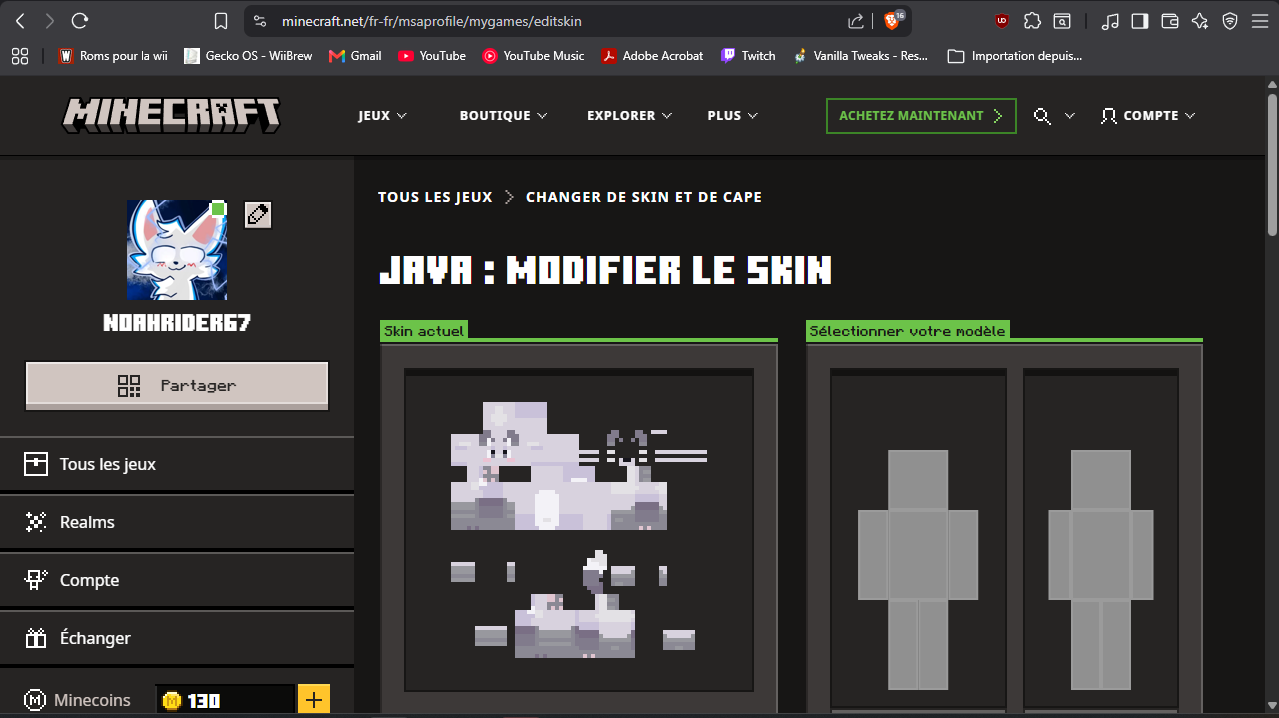
Task: Click the NOAHRIDER67 username
Action: click(177, 323)
